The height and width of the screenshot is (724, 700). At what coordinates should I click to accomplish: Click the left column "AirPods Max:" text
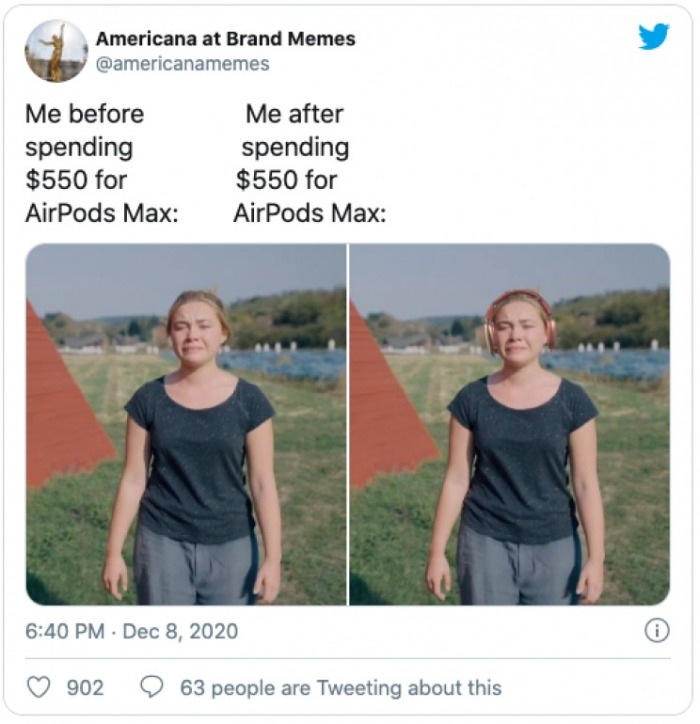[102, 213]
